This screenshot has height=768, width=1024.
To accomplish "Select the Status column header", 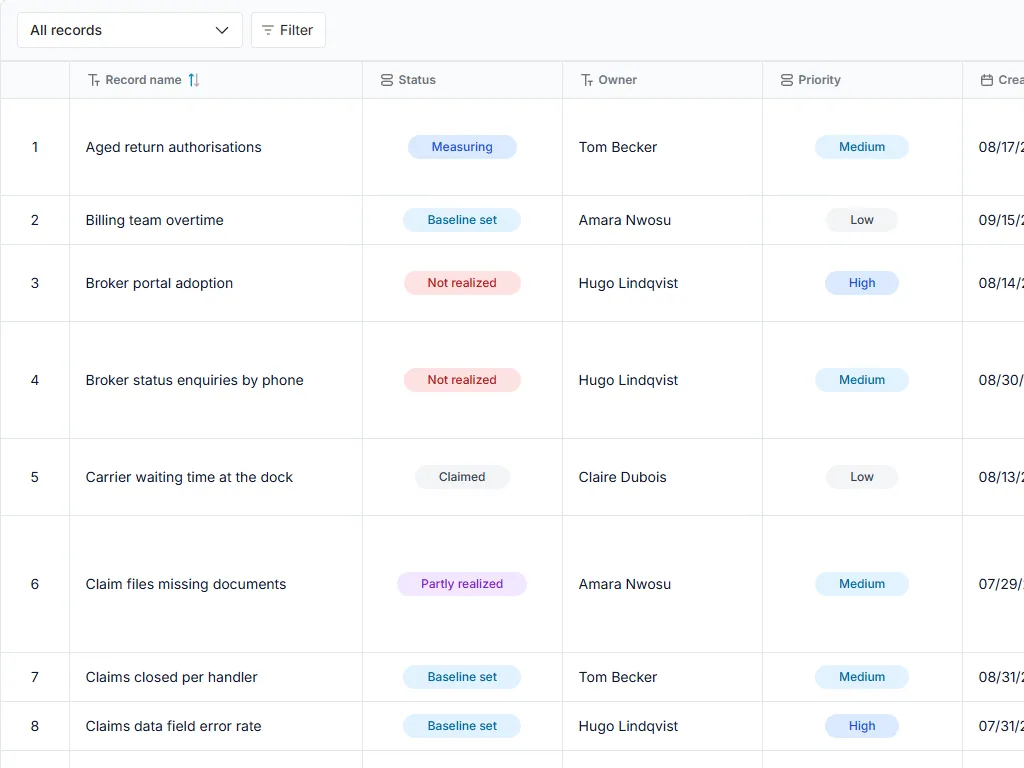I will point(462,80).
